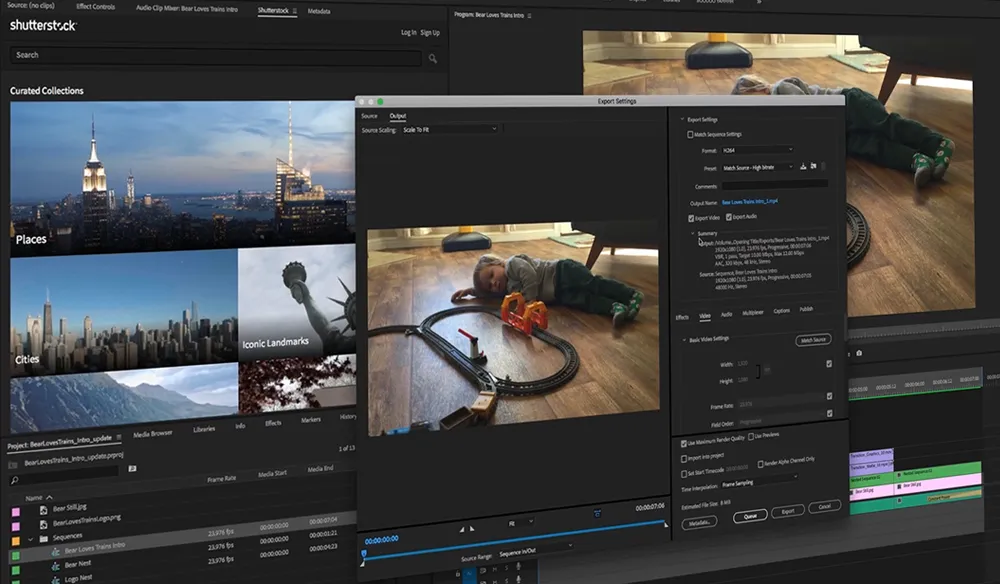The width and height of the screenshot is (1000, 584).
Task: Uncheck Export Video checkbox
Action: (x=691, y=218)
